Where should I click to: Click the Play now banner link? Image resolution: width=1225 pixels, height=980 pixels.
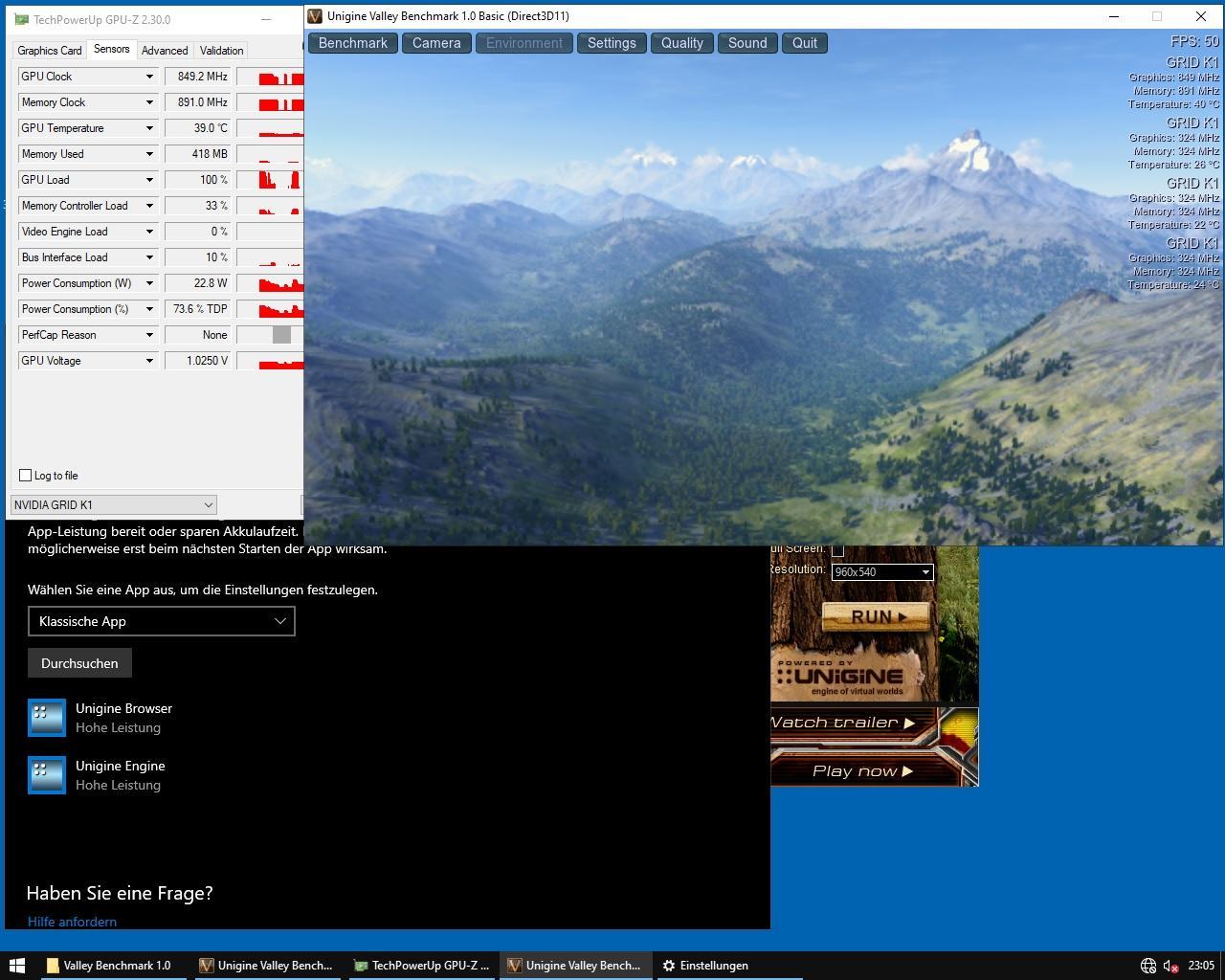tap(861, 770)
